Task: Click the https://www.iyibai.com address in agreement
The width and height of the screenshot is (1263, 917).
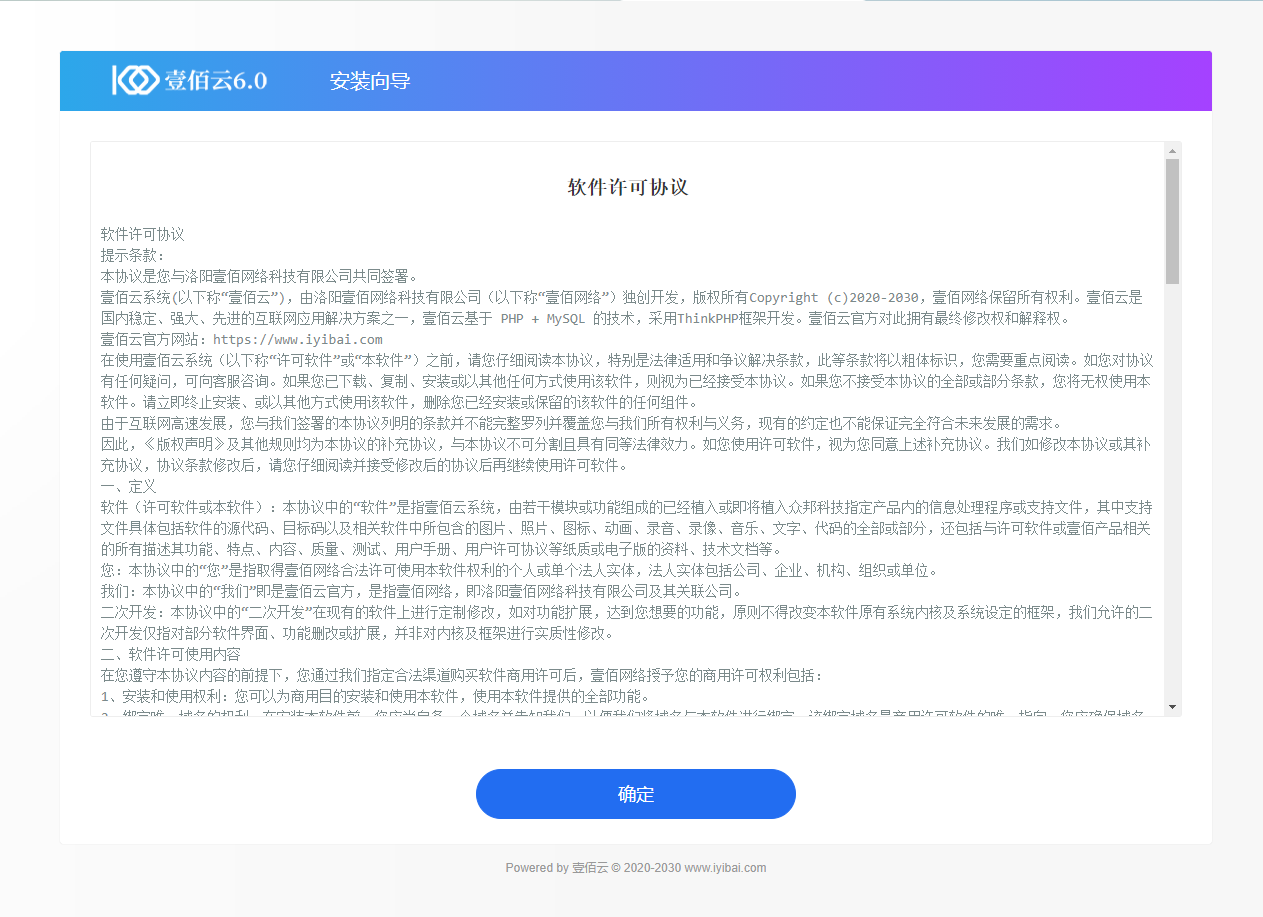Action: tap(298, 339)
